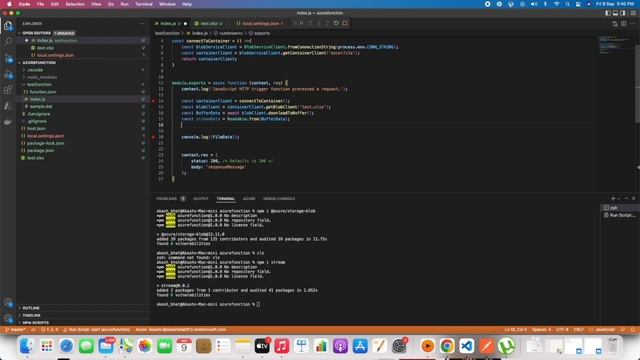Open Source Control view in activity bar
The height and width of the screenshot is (360, 640).
coord(8,59)
